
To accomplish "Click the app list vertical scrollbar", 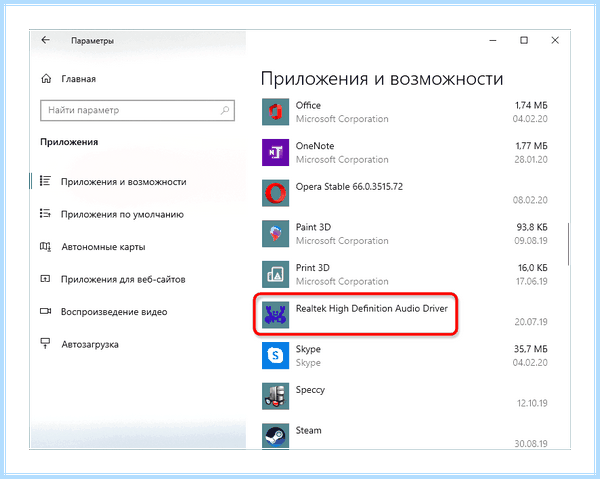I will [568, 244].
